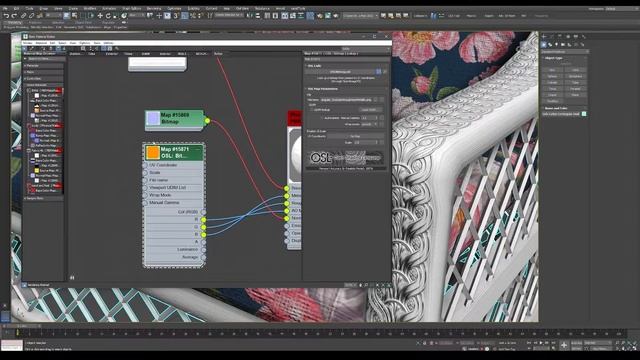Click the Bitmap node output socket
The image size is (640, 360).
pyautogui.click(x=207, y=121)
